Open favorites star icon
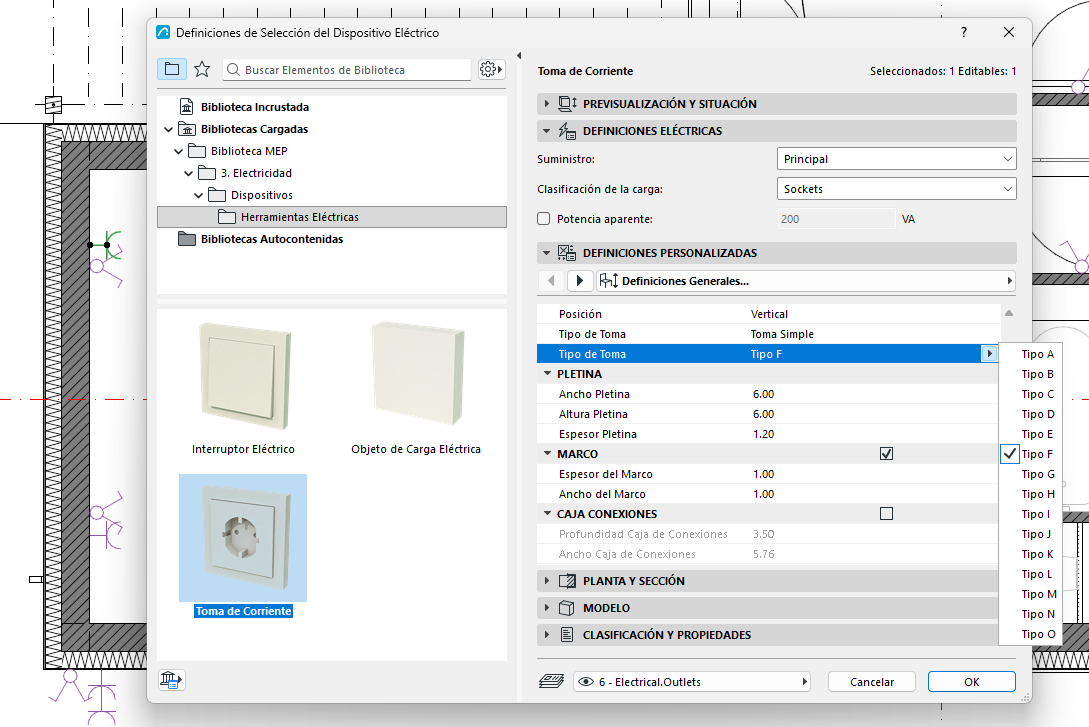Image resolution: width=1089 pixels, height=727 pixels. [x=202, y=69]
